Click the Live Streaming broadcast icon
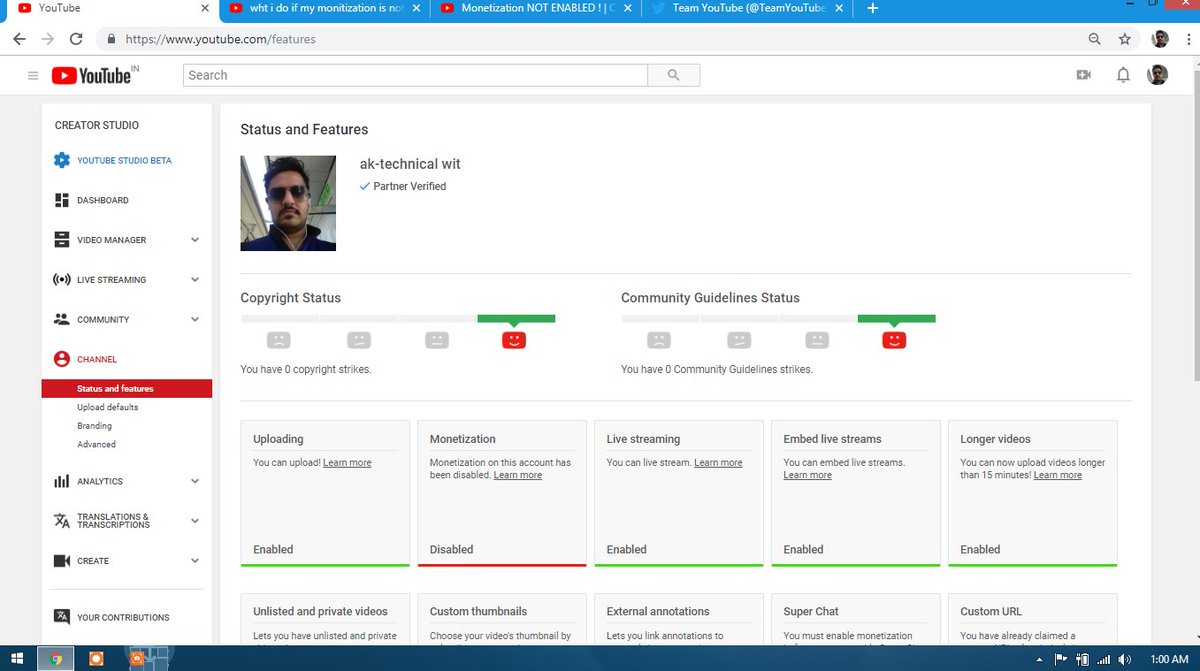This screenshot has height=671, width=1200. coord(62,280)
